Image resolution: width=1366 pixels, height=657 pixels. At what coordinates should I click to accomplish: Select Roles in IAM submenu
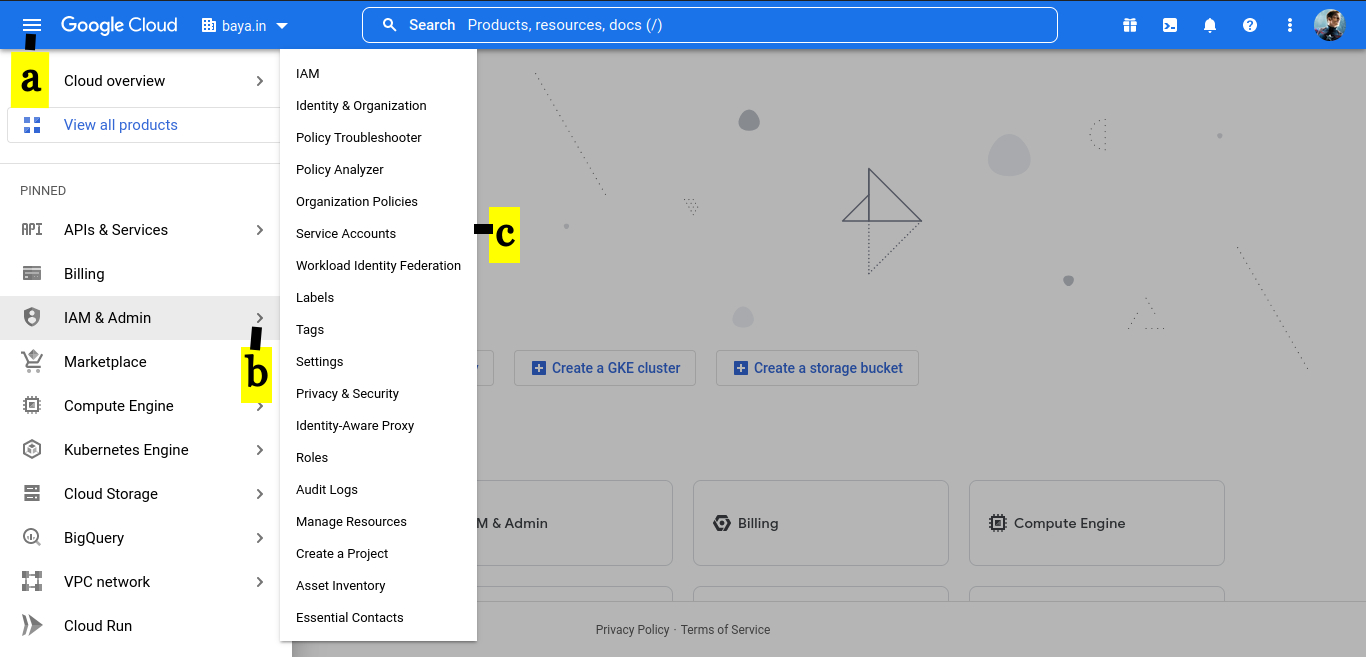coord(378,458)
